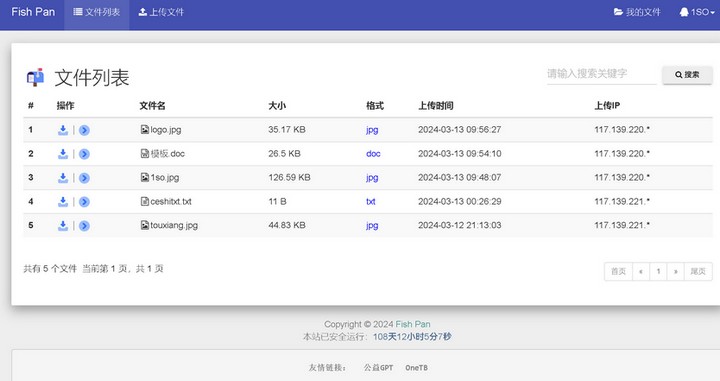Go to the 上传文件 upload page
The height and width of the screenshot is (381, 720).
point(161,12)
